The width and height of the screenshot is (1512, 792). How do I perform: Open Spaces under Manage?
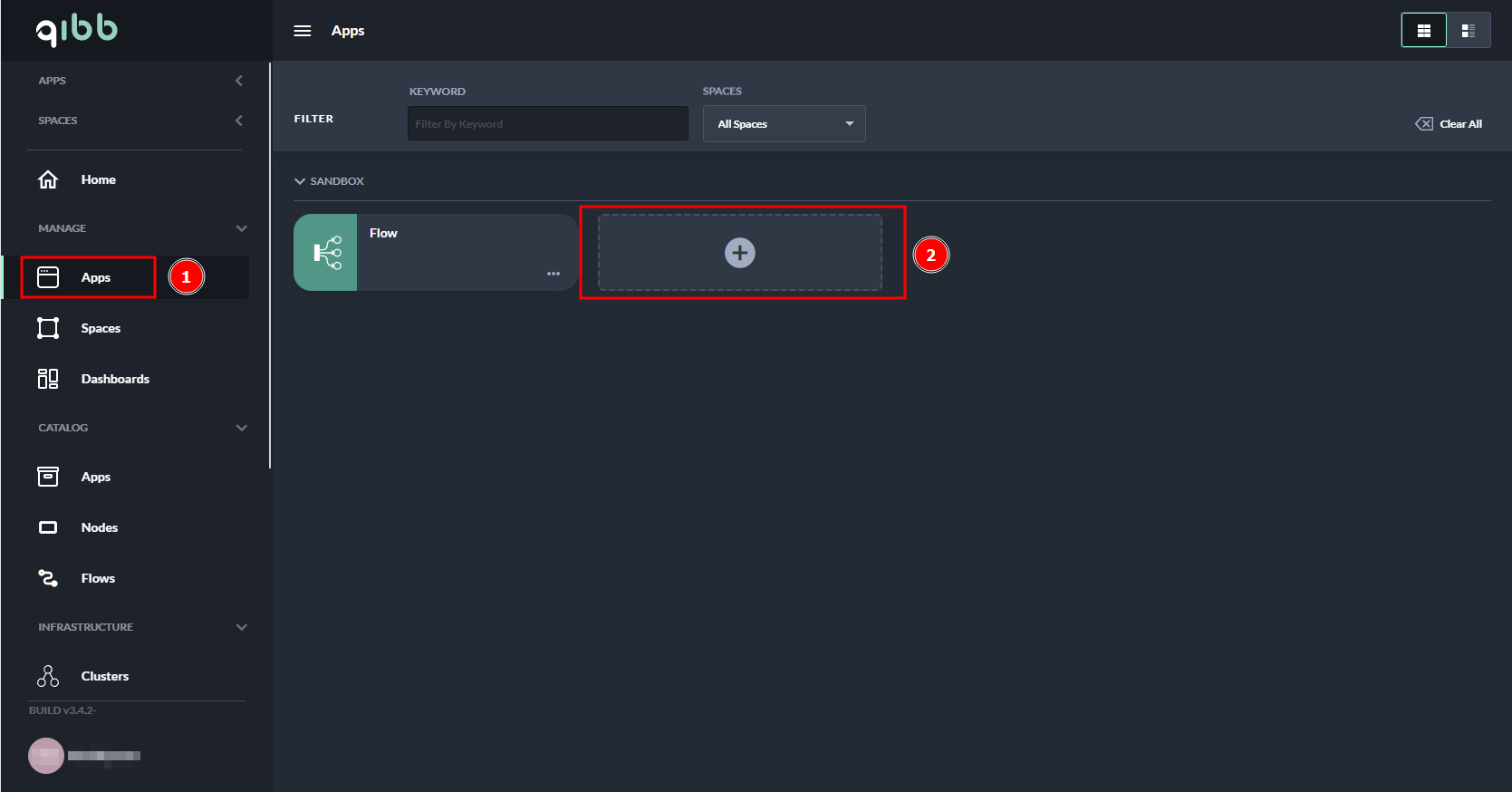101,328
